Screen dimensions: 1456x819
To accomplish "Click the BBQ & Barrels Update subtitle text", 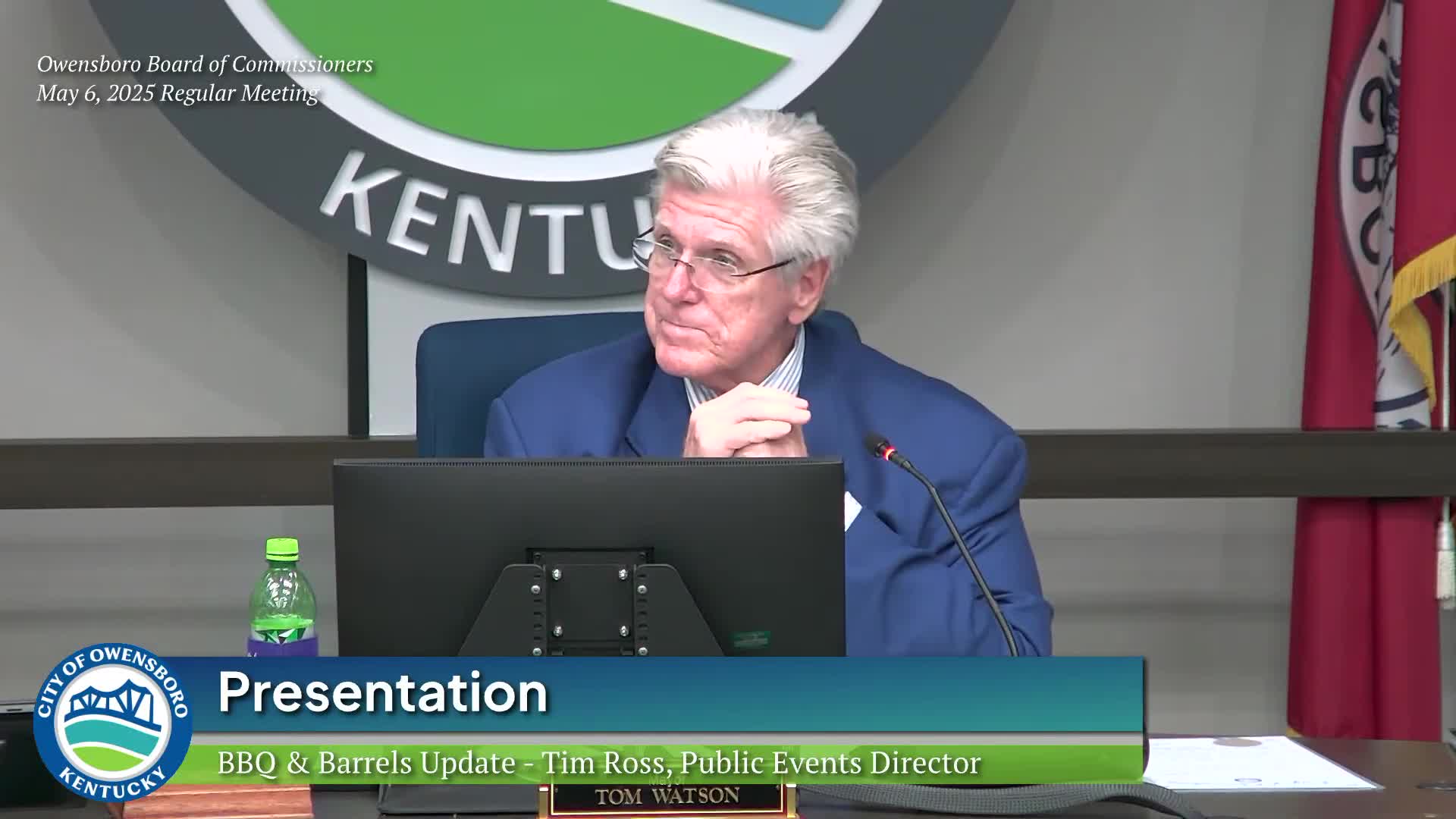I will (x=366, y=763).
